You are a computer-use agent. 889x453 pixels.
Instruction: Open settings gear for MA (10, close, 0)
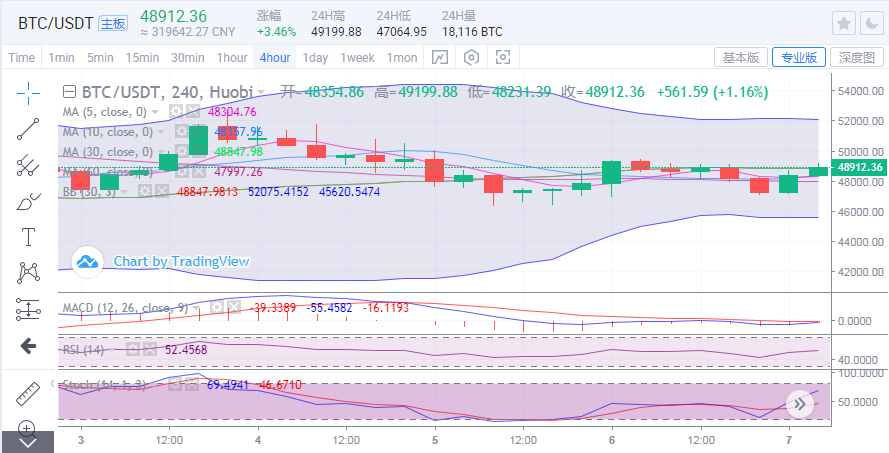coord(181,132)
